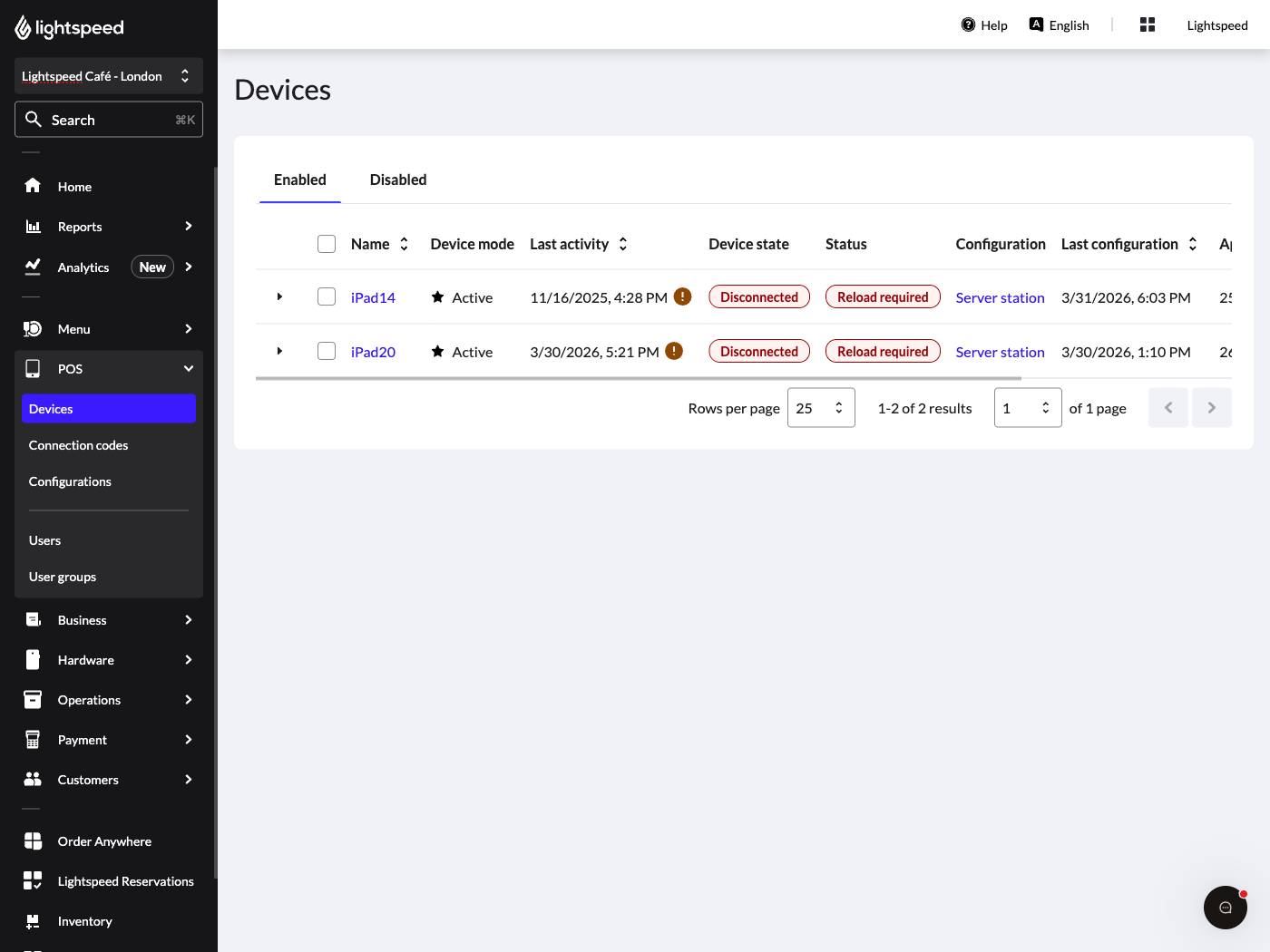Open the Server station configuration link
This screenshot has height=952, width=1270.
click(x=1000, y=296)
